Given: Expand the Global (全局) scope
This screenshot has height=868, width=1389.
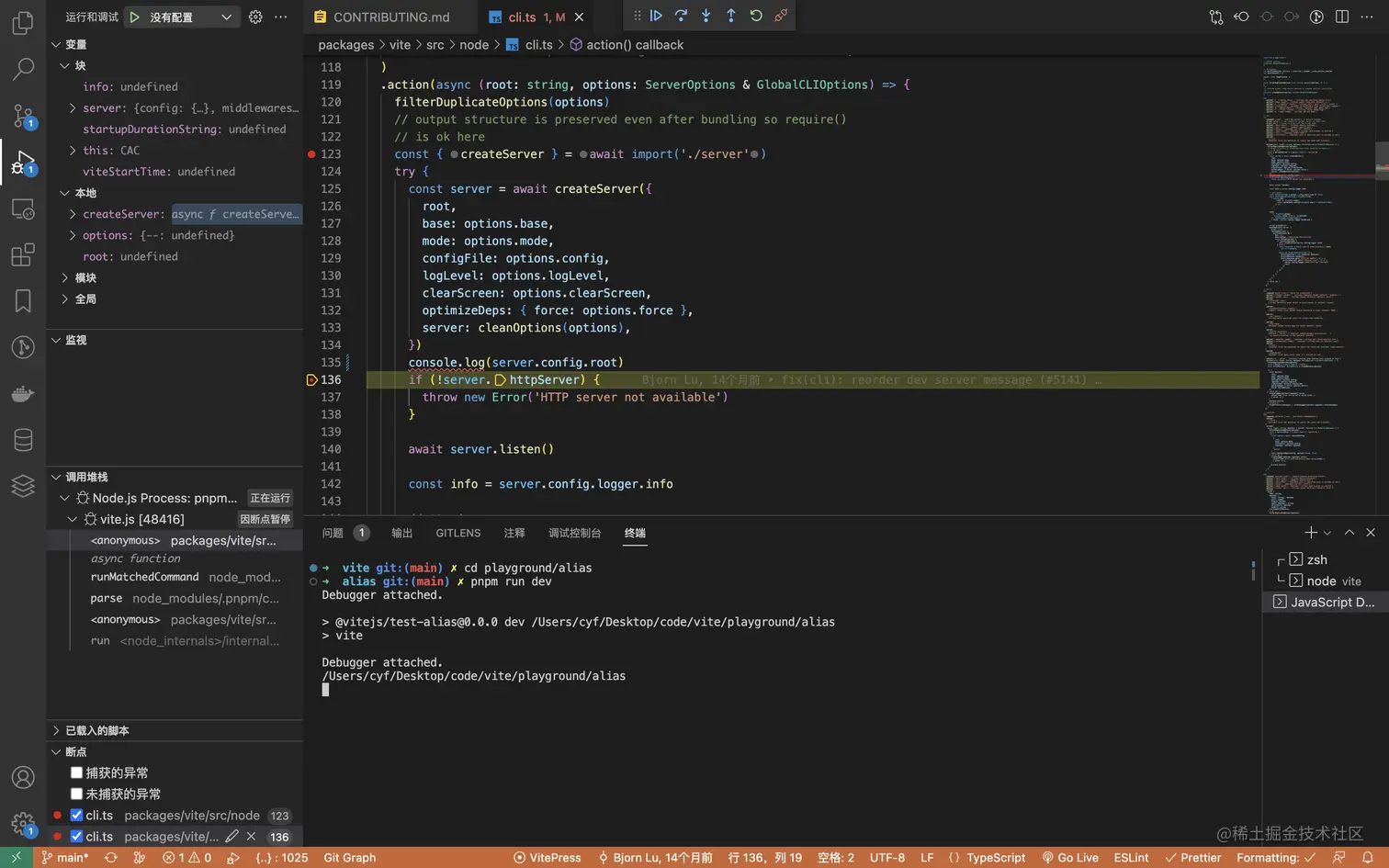Looking at the screenshot, I should (64, 299).
